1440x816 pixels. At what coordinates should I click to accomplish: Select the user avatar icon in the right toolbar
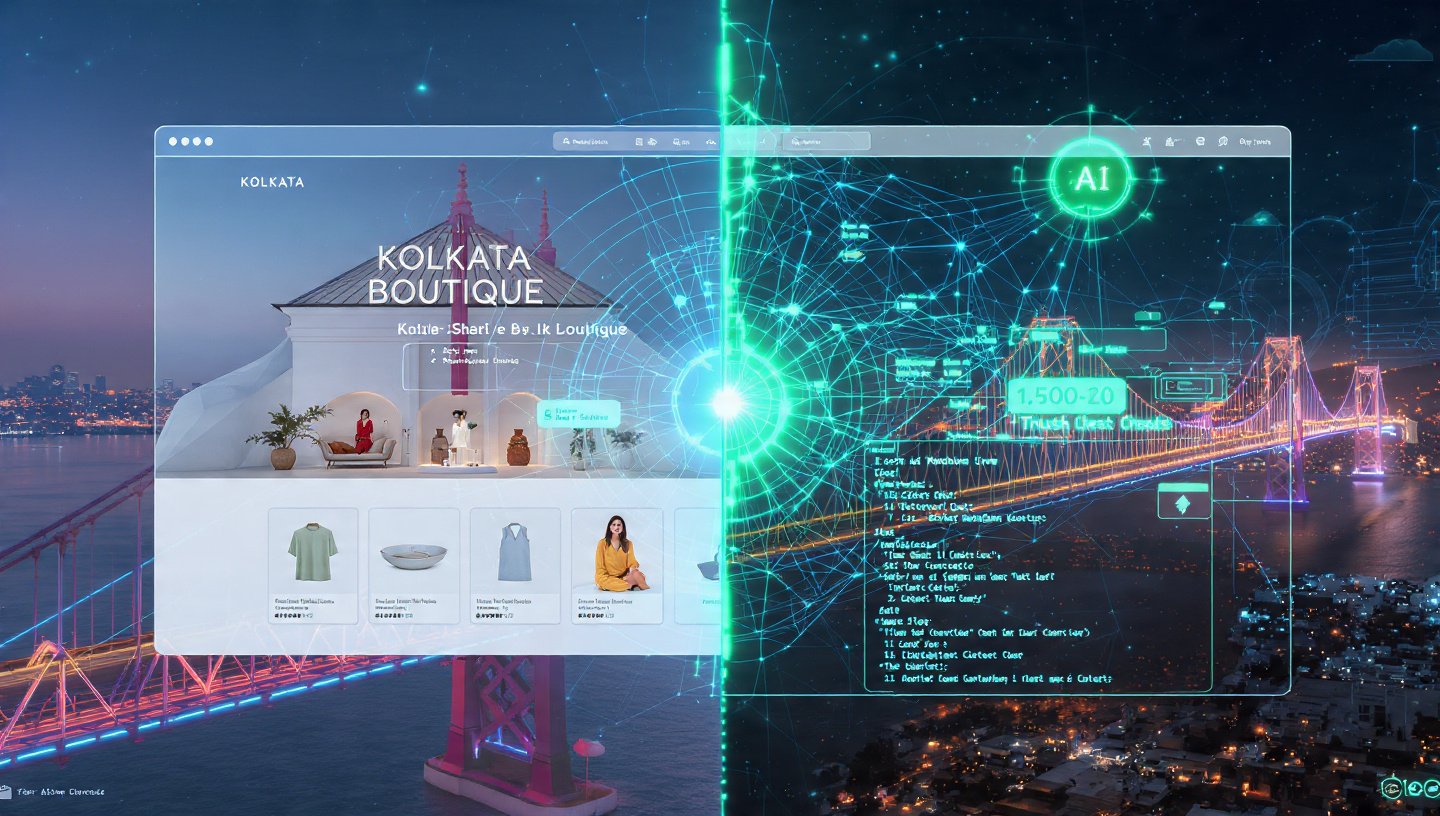click(1148, 142)
